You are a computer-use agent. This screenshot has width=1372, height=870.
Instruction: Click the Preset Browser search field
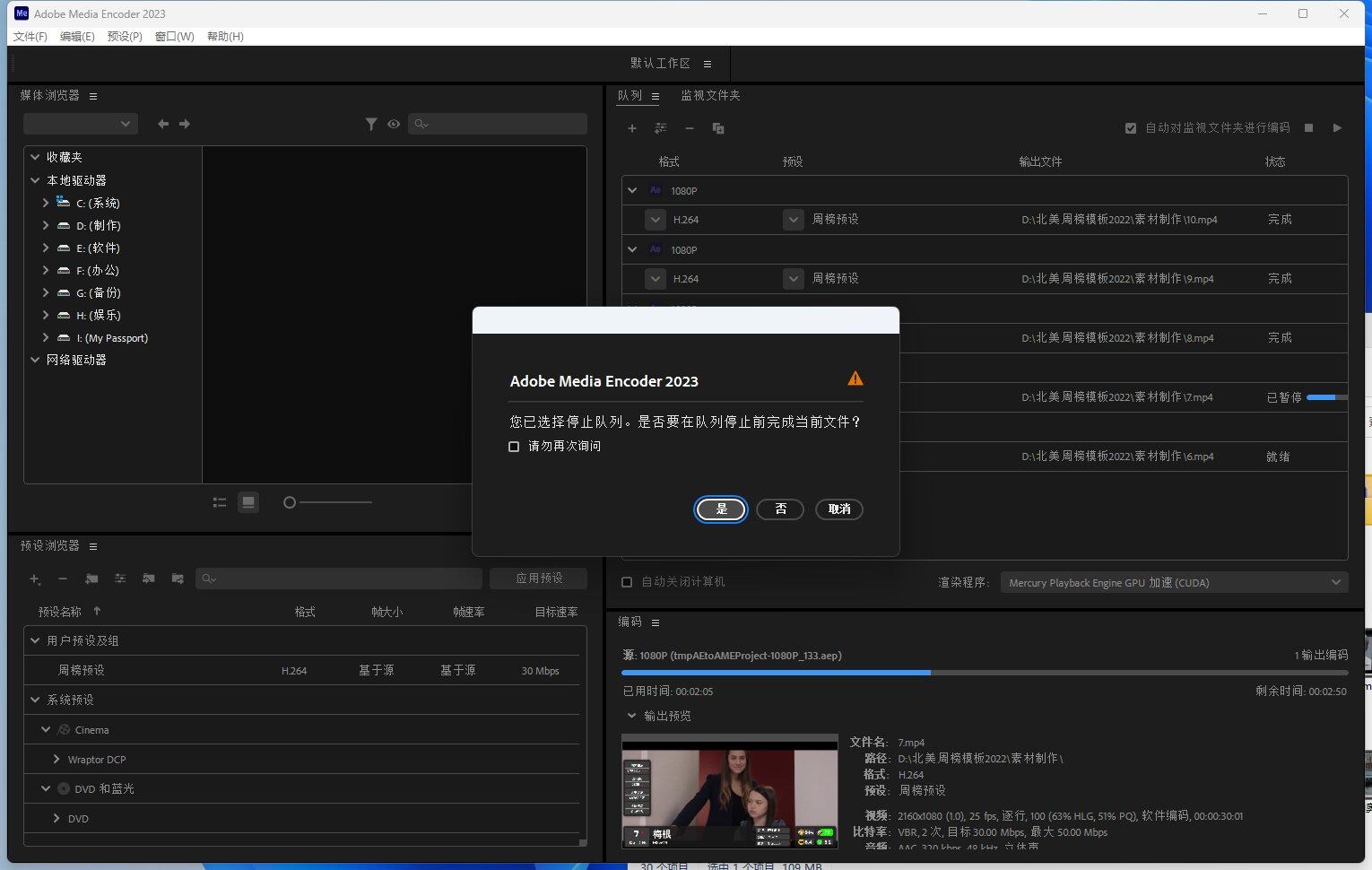(339, 579)
